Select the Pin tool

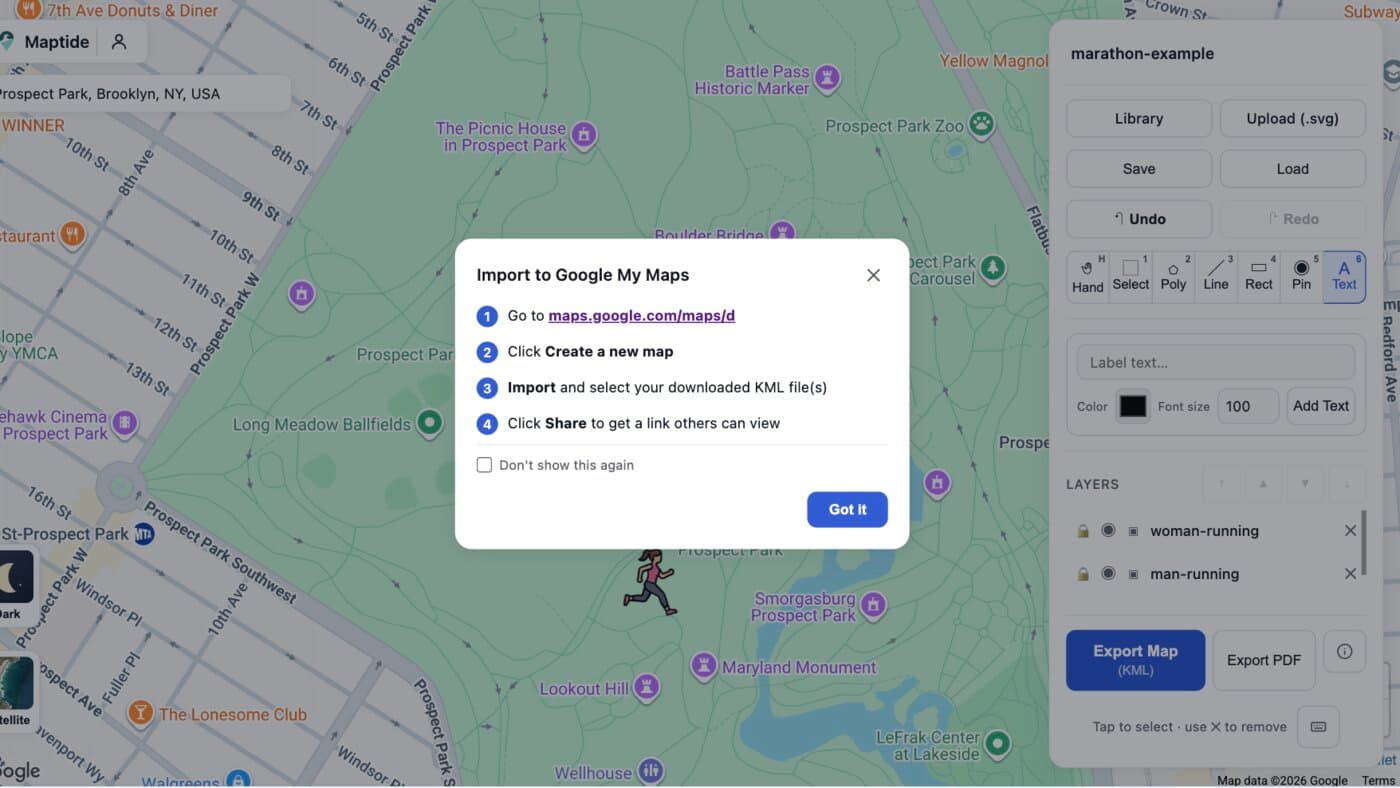(x=1301, y=276)
